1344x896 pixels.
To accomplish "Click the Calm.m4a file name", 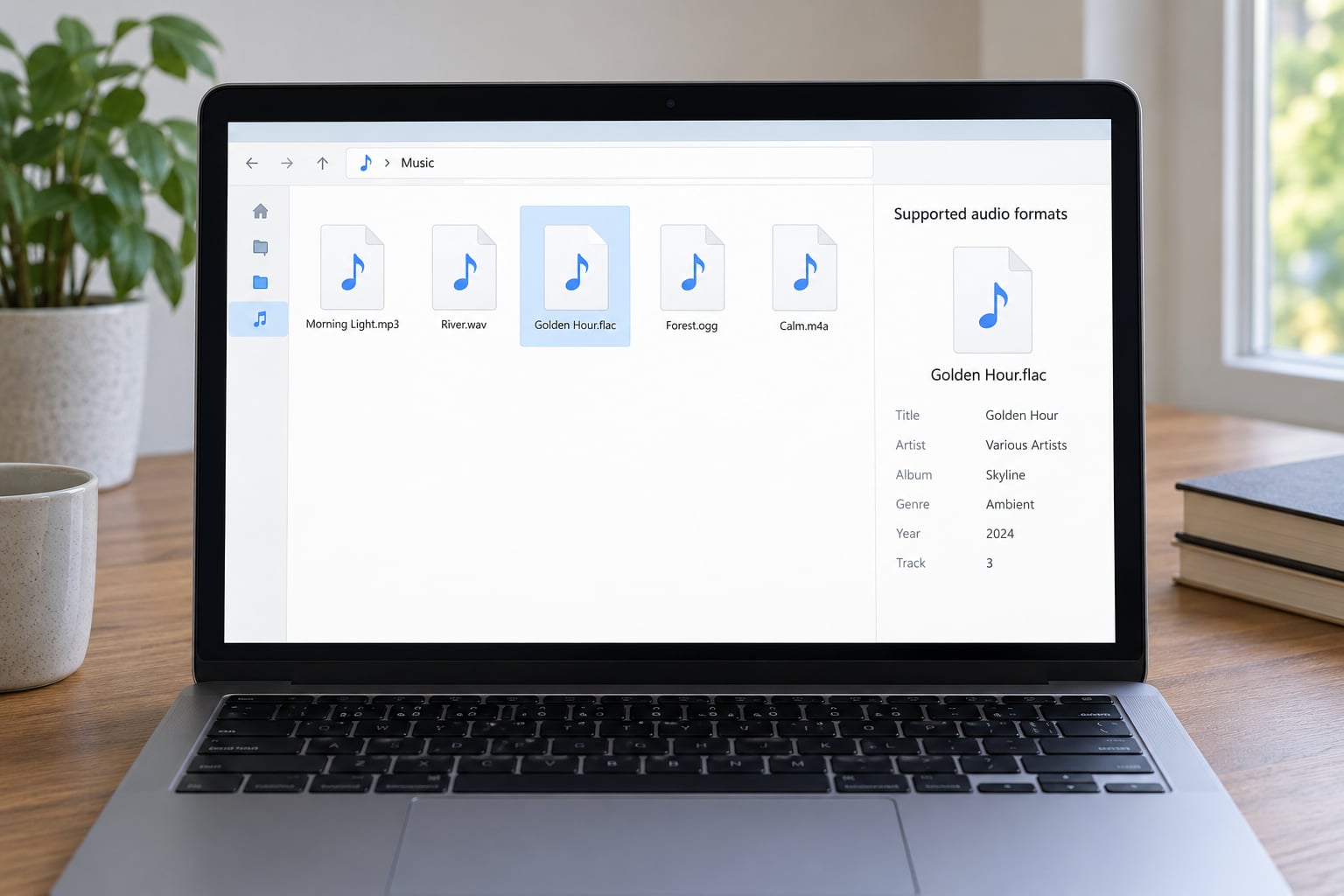I will point(804,325).
